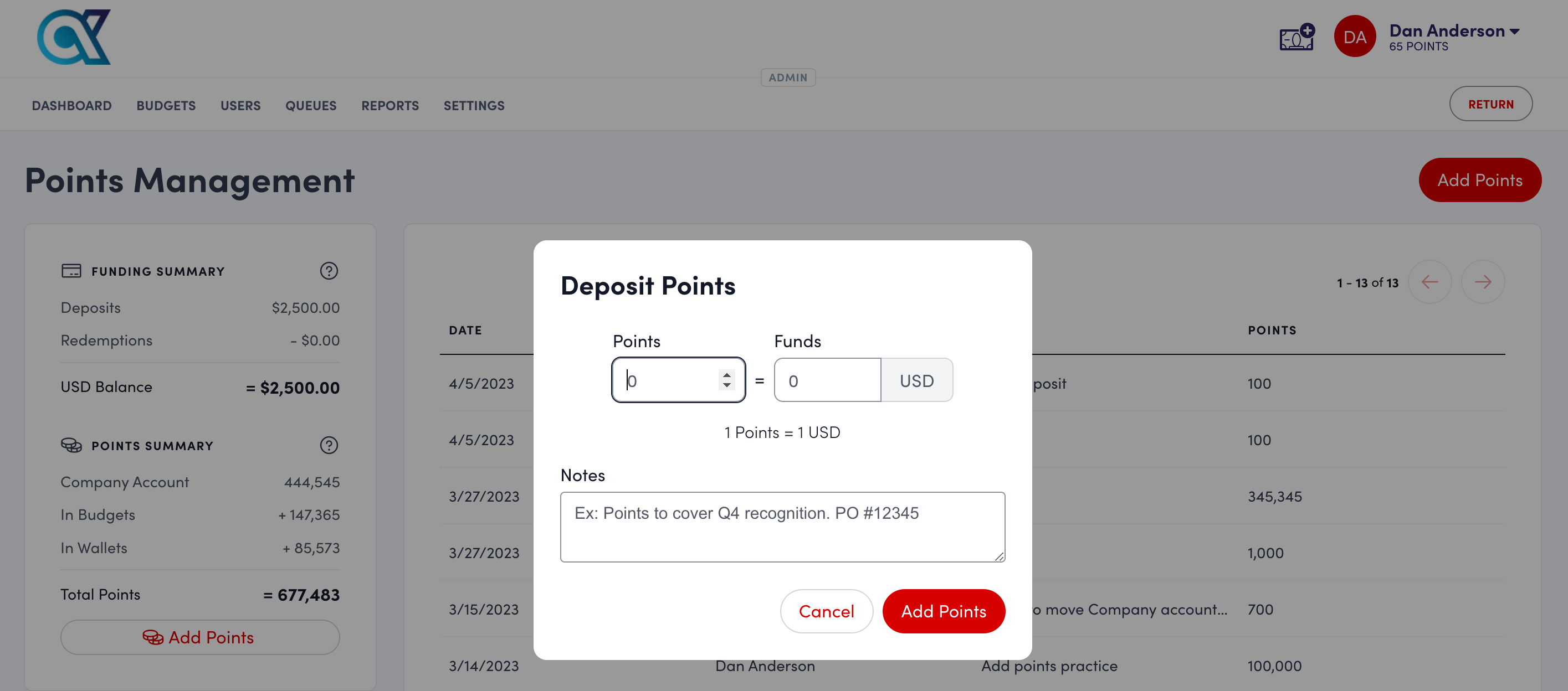Open the Reports section from navigation
Screen dimensions: 1568x691
tap(390, 105)
